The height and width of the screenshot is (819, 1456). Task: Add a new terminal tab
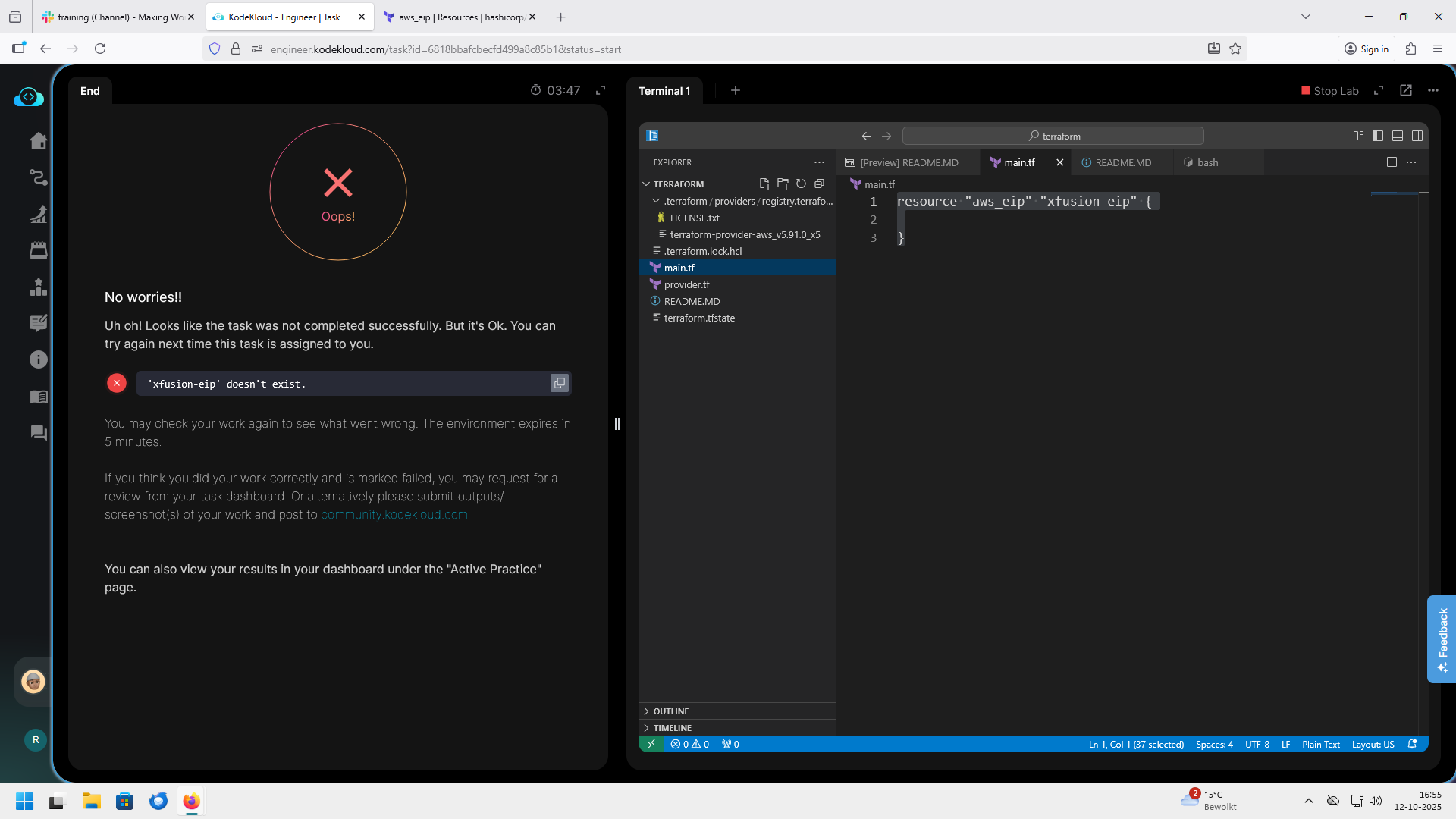click(735, 90)
